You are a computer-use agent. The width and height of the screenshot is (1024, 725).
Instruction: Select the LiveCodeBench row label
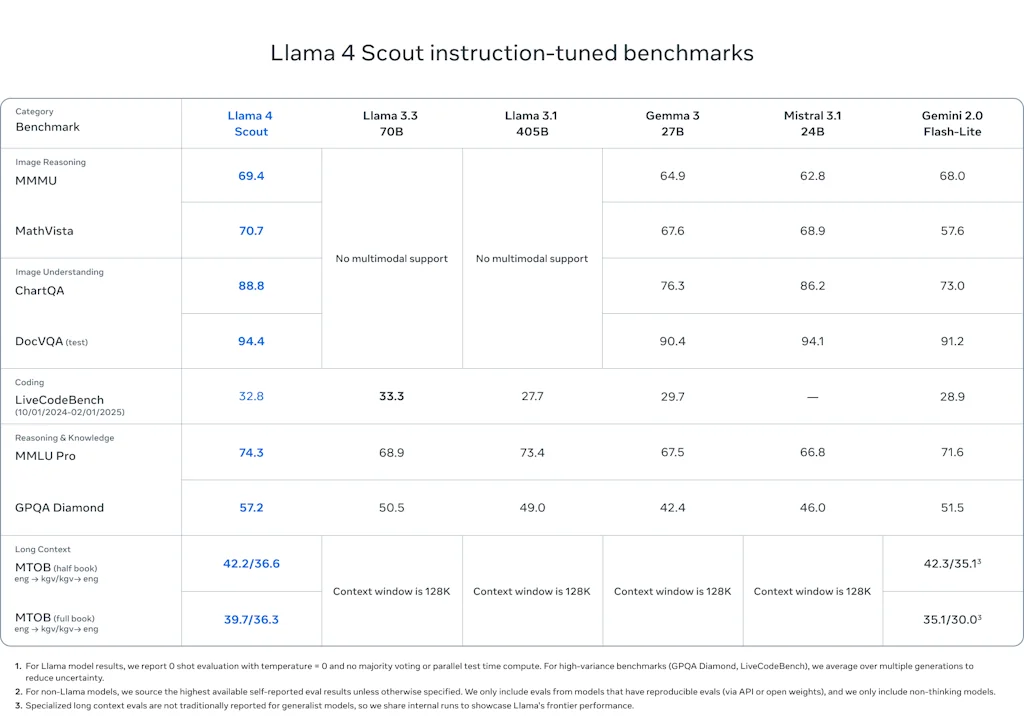pyautogui.click(x=59, y=400)
